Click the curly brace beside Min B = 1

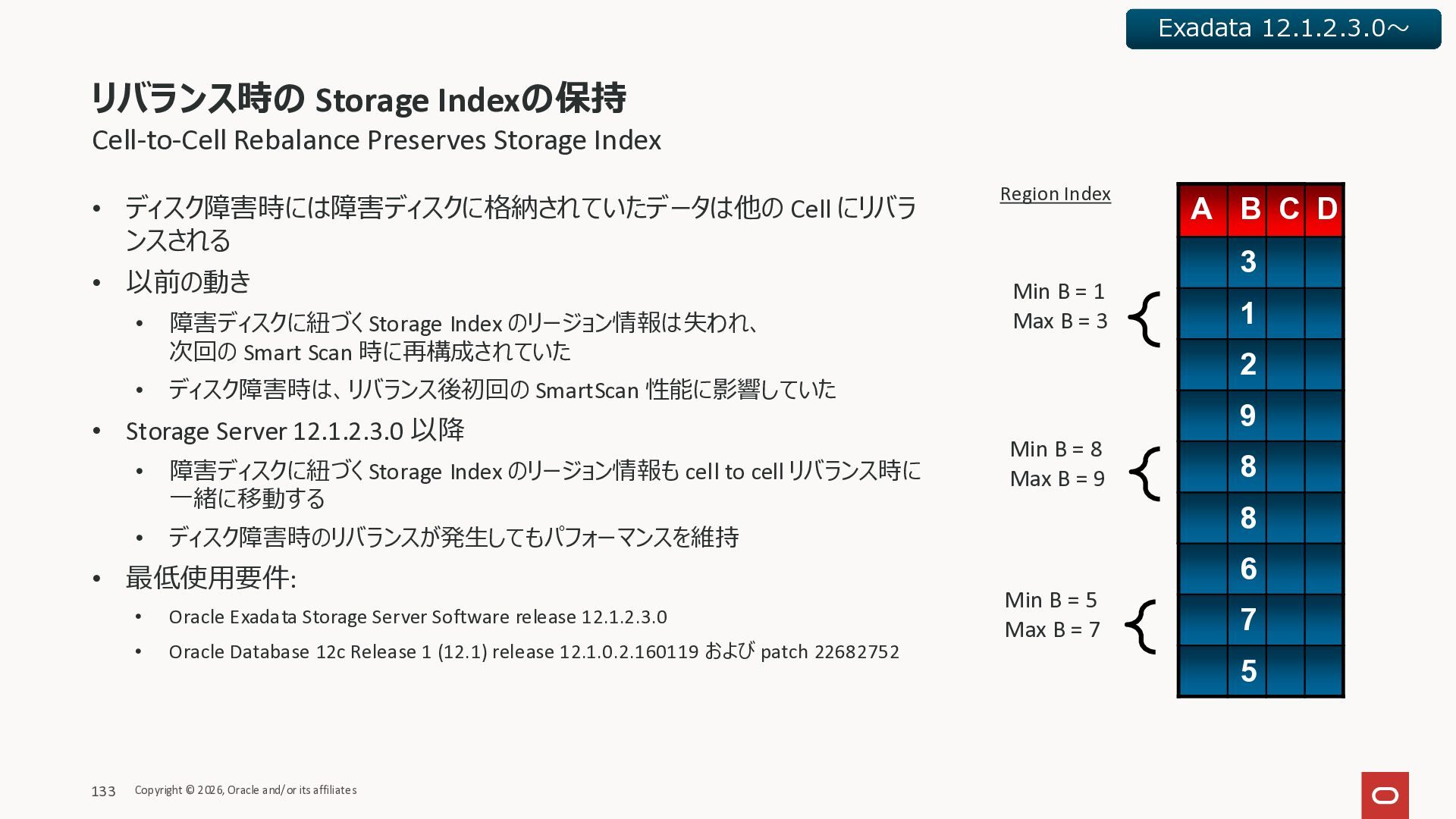[x=1145, y=318]
